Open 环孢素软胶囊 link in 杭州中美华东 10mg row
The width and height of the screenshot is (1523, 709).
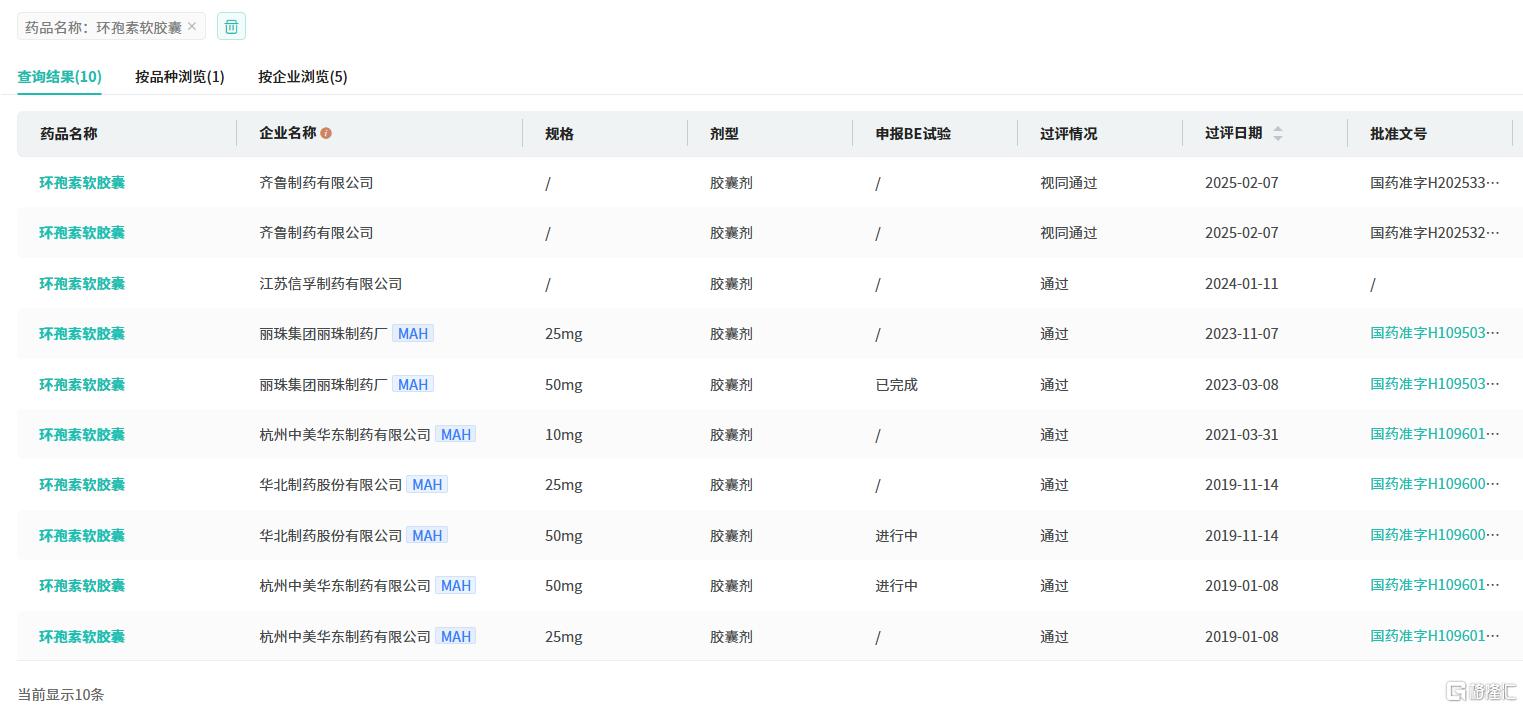point(82,435)
